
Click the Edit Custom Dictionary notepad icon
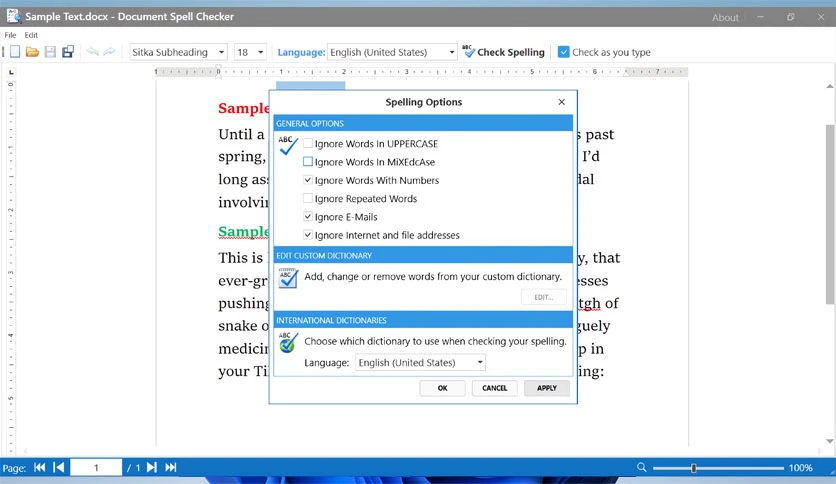[288, 278]
